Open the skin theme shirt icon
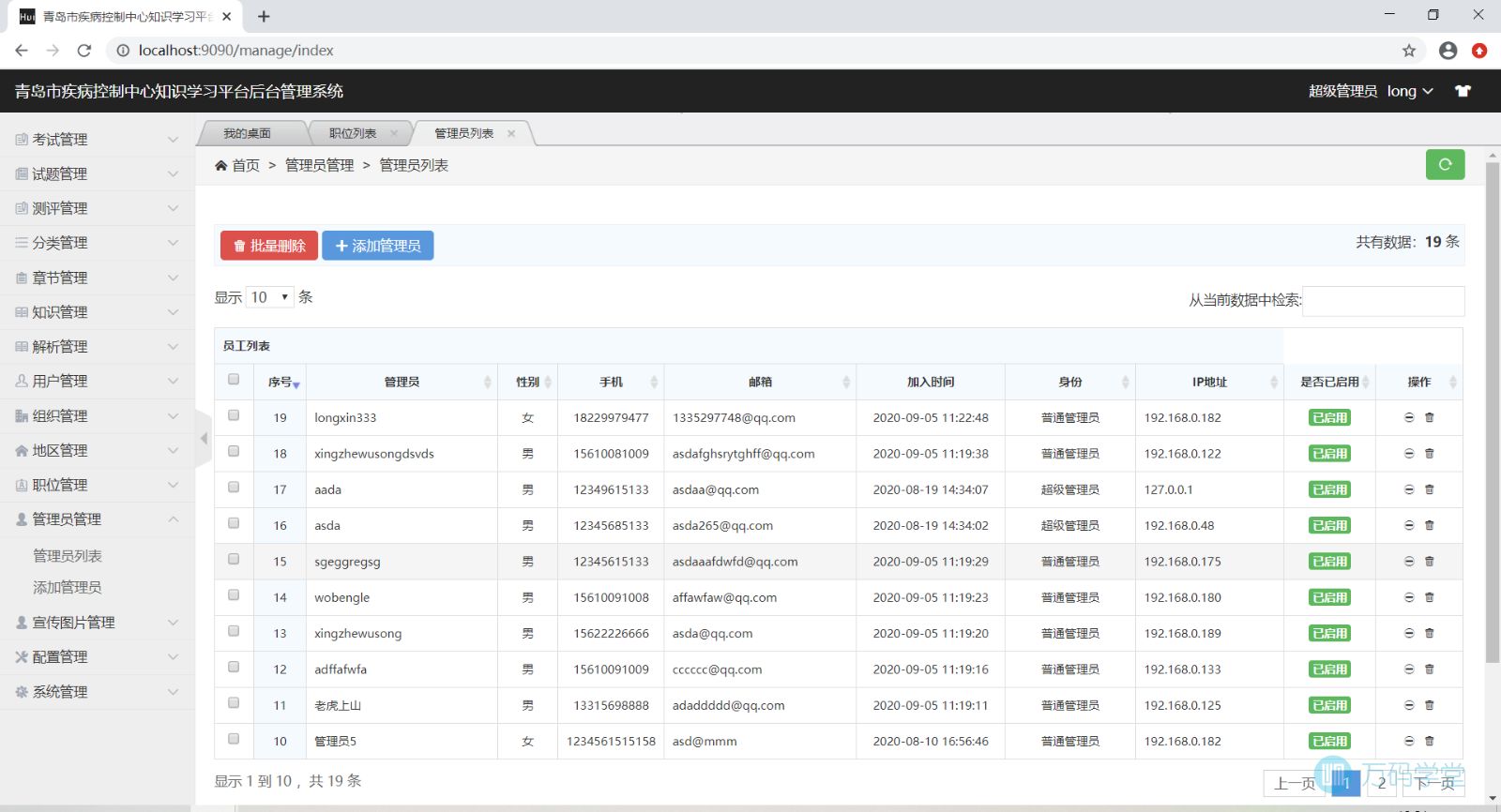The image size is (1501, 812). pos(1463,91)
